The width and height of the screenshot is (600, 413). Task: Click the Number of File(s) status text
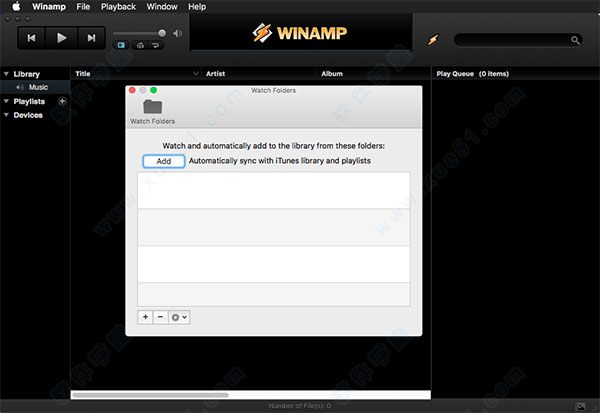point(300,406)
